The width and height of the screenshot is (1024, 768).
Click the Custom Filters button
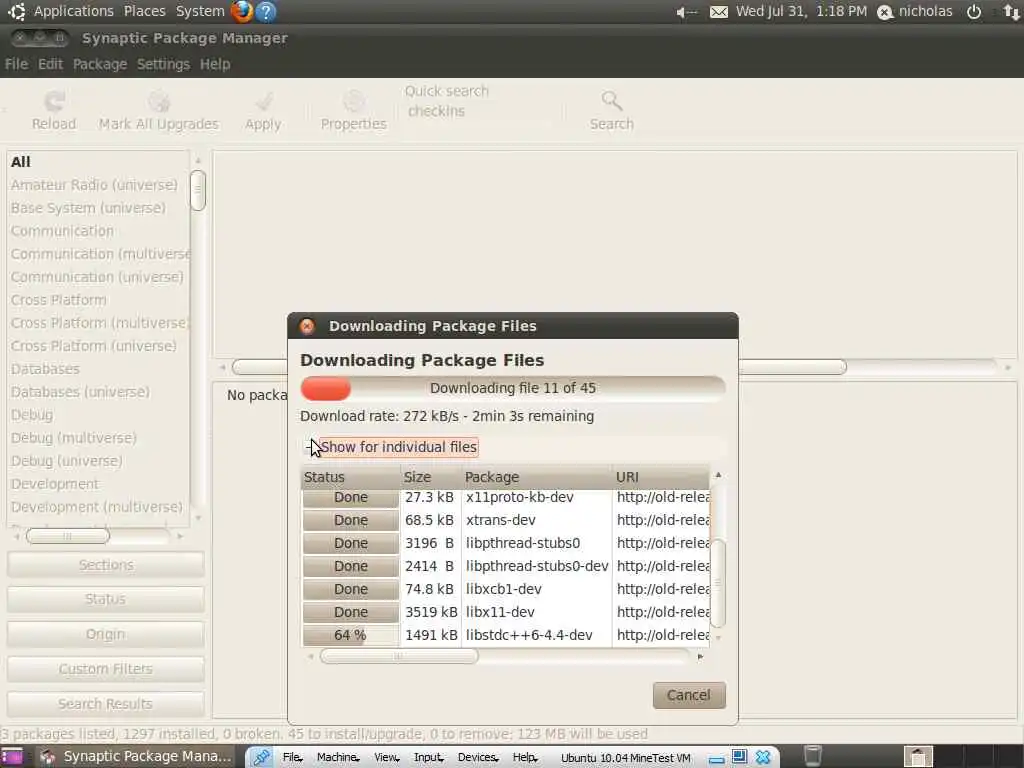point(106,669)
